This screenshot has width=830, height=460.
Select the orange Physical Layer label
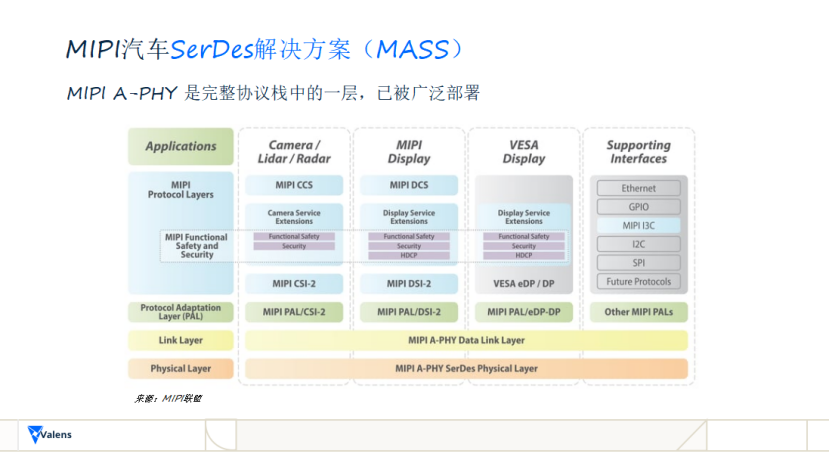[x=181, y=368]
